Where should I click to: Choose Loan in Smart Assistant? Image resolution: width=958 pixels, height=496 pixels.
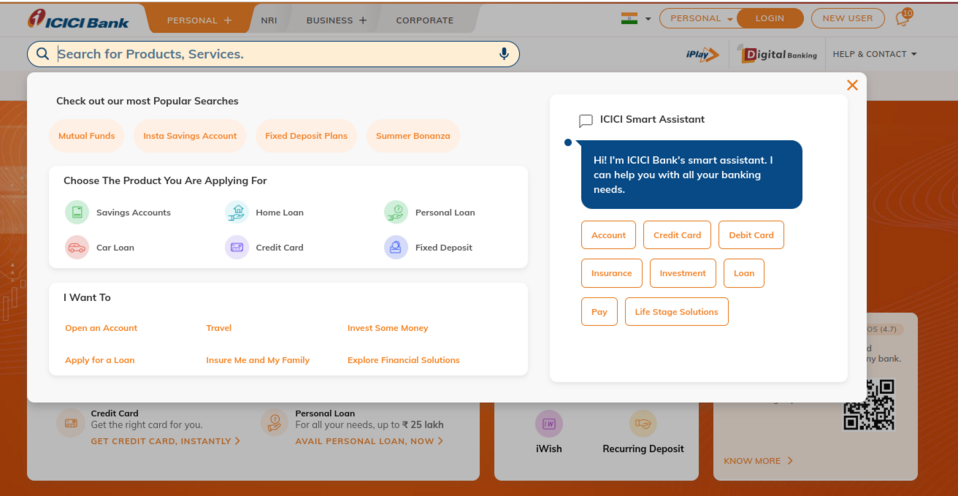tap(744, 273)
